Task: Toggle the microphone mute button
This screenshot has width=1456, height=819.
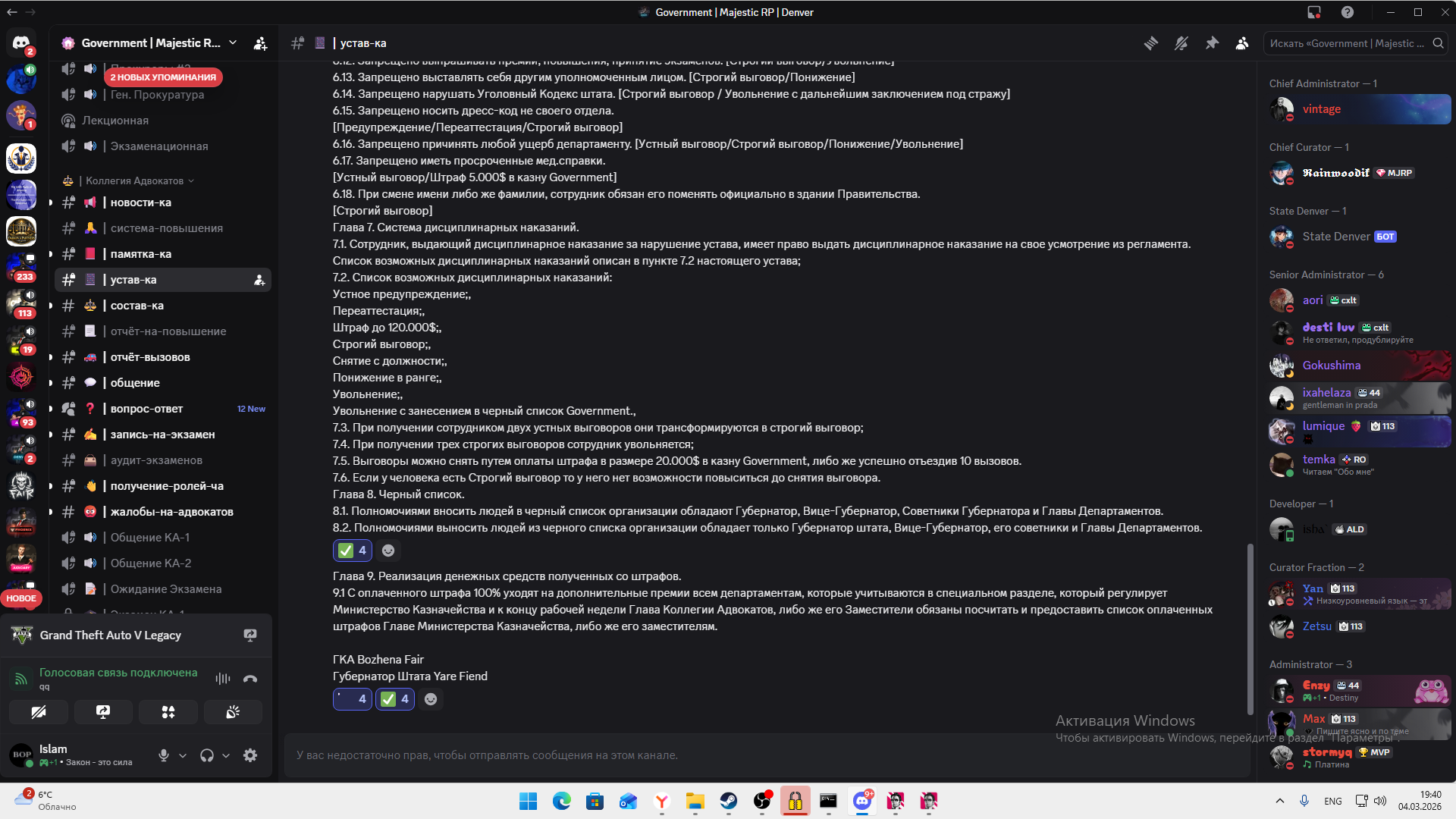Action: [163, 755]
